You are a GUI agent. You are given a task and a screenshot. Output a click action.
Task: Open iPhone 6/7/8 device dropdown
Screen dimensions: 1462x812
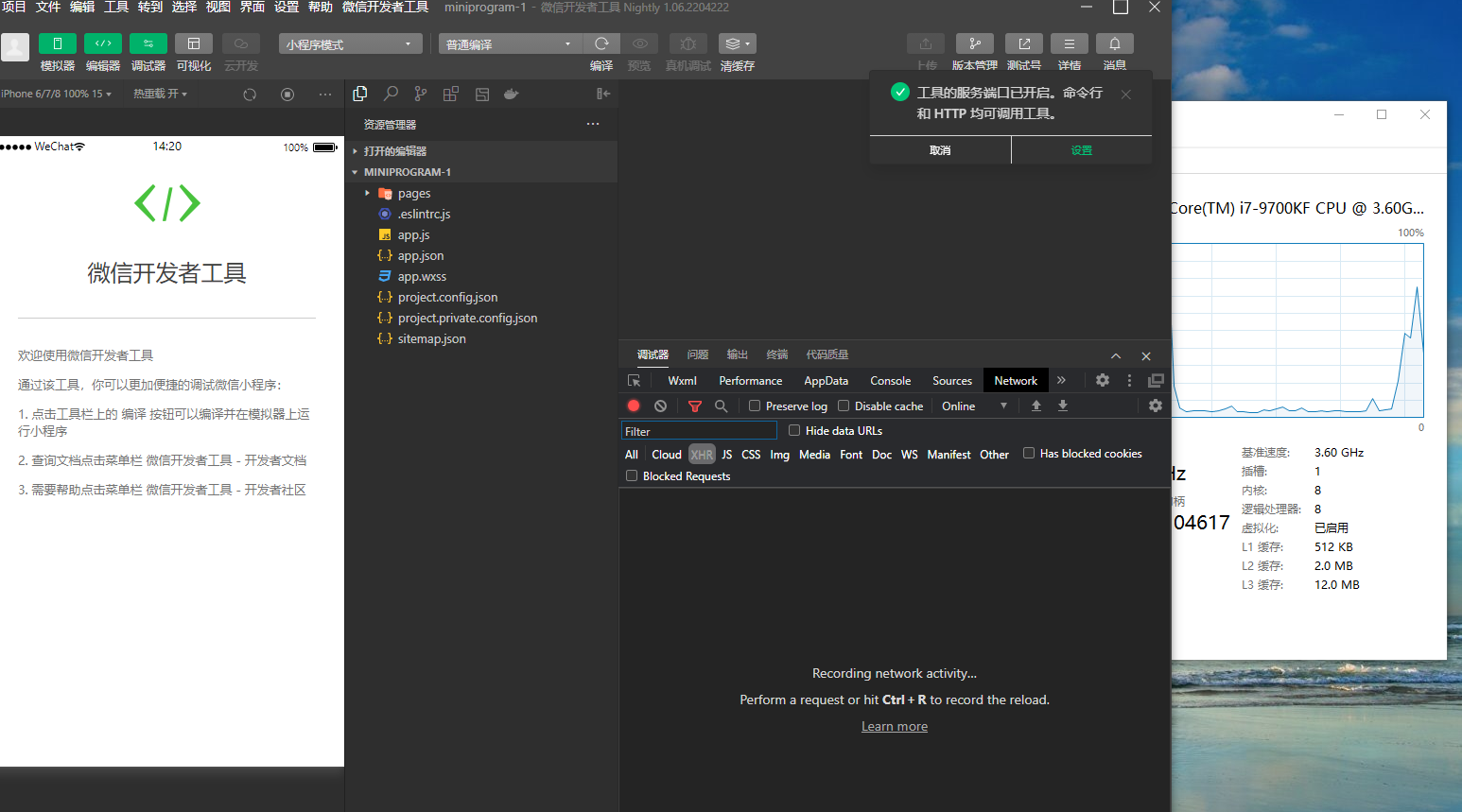57,94
